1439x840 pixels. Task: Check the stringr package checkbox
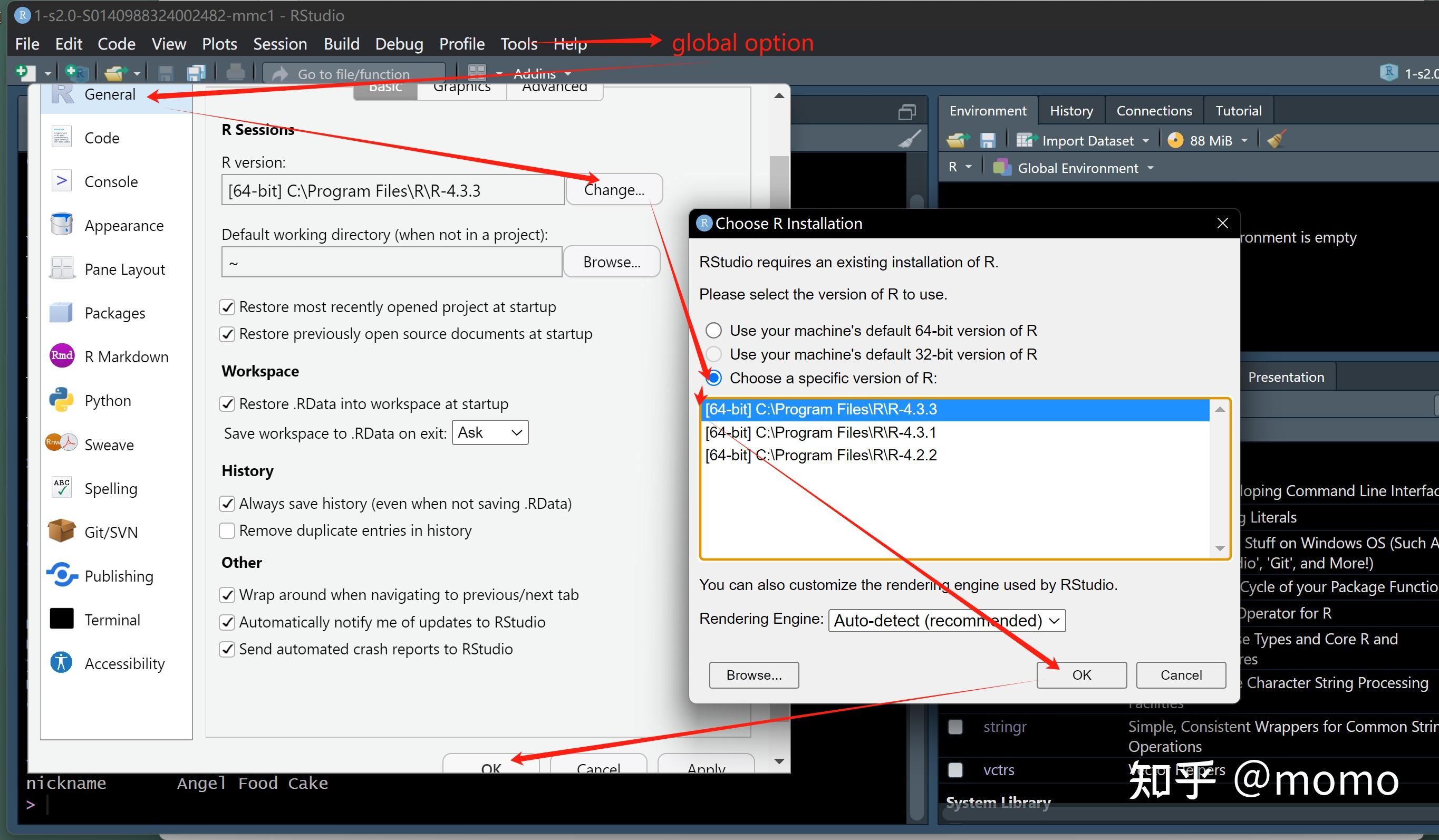coord(955,727)
